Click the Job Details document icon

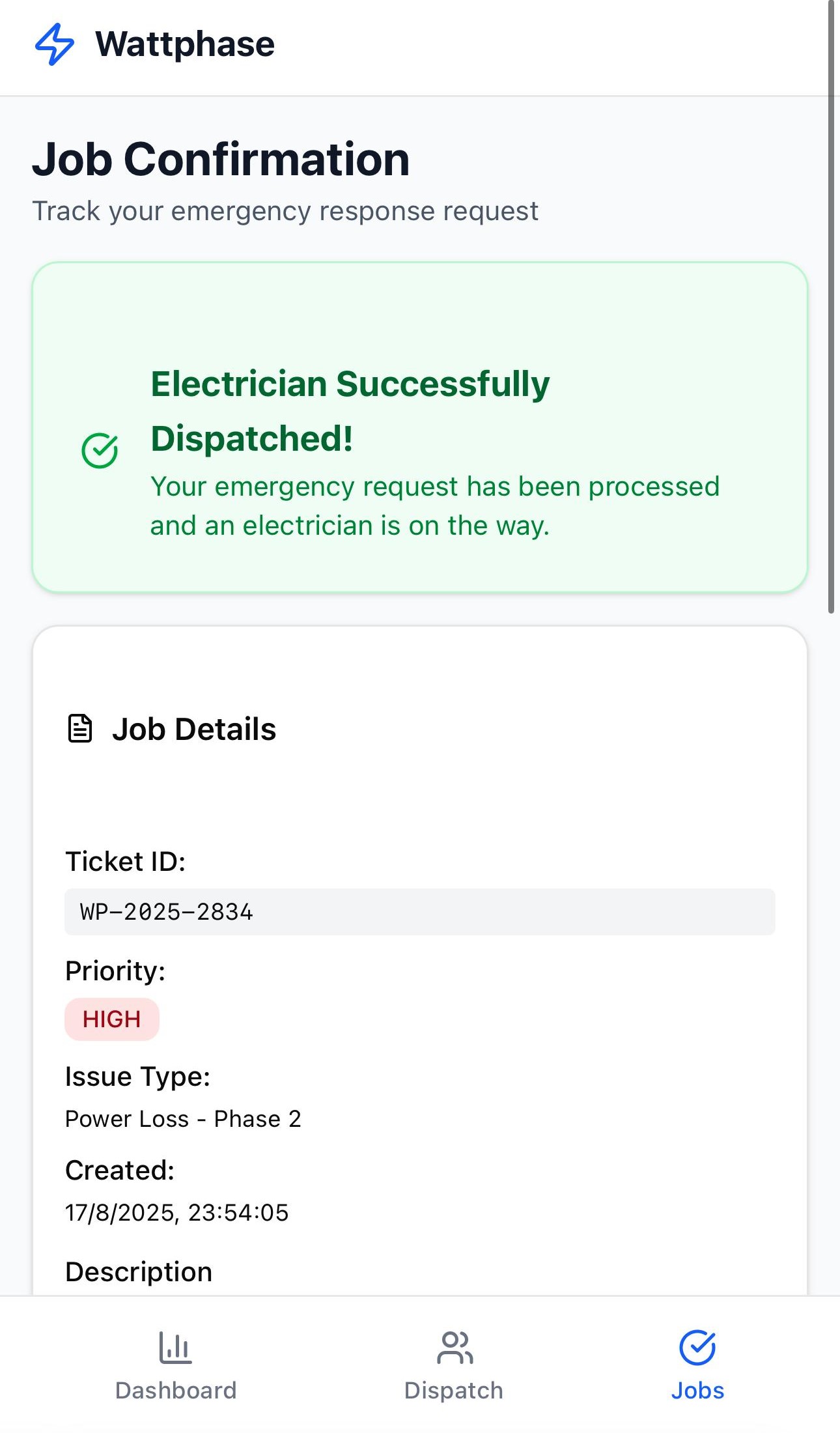80,728
